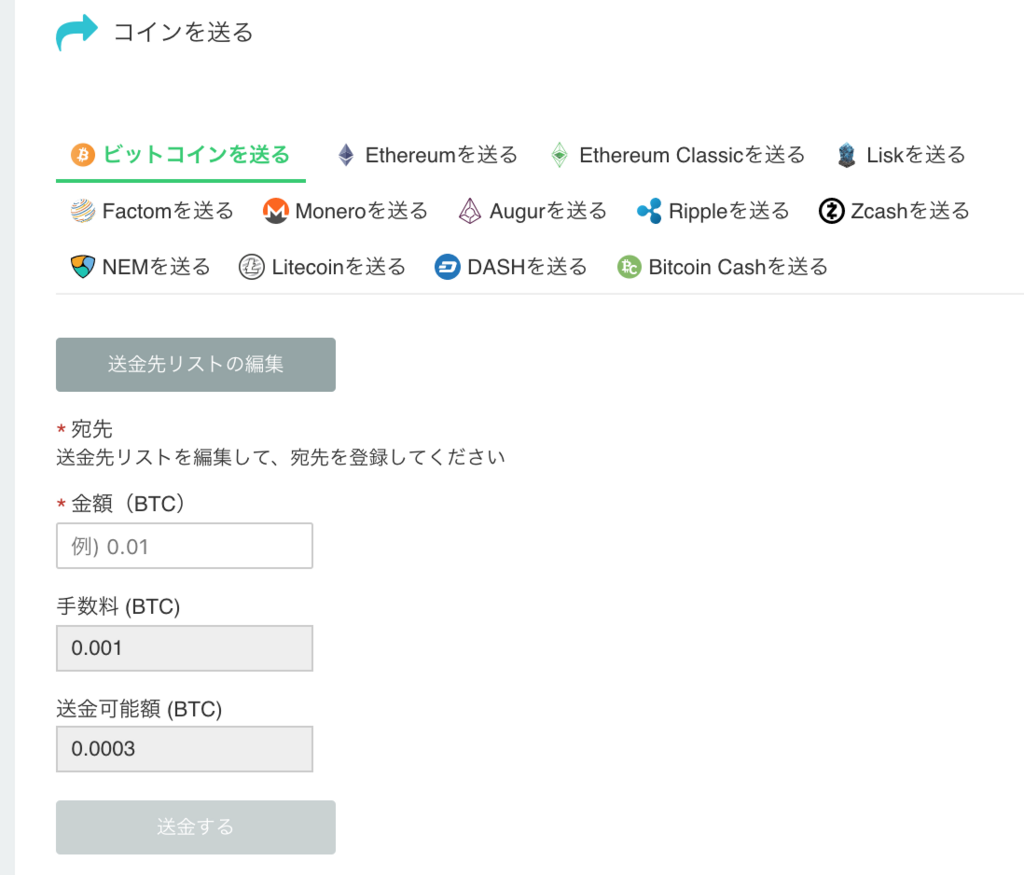Select the Lisk icon
Image resolution: width=1024 pixels, height=875 pixels.
click(x=845, y=155)
